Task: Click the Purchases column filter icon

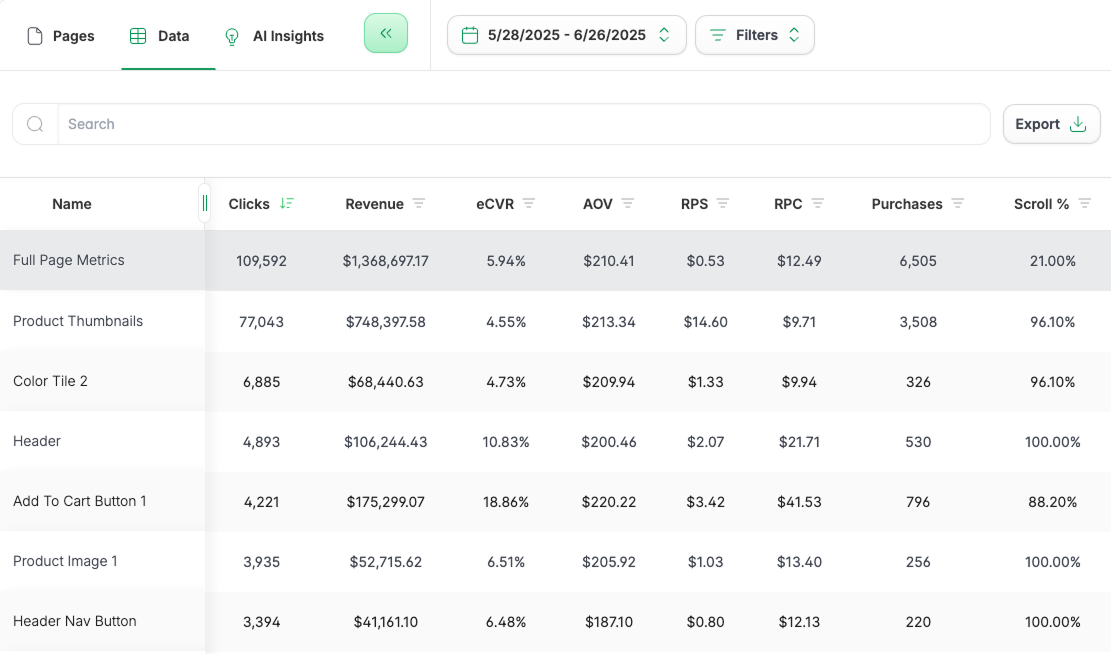Action: point(958,204)
